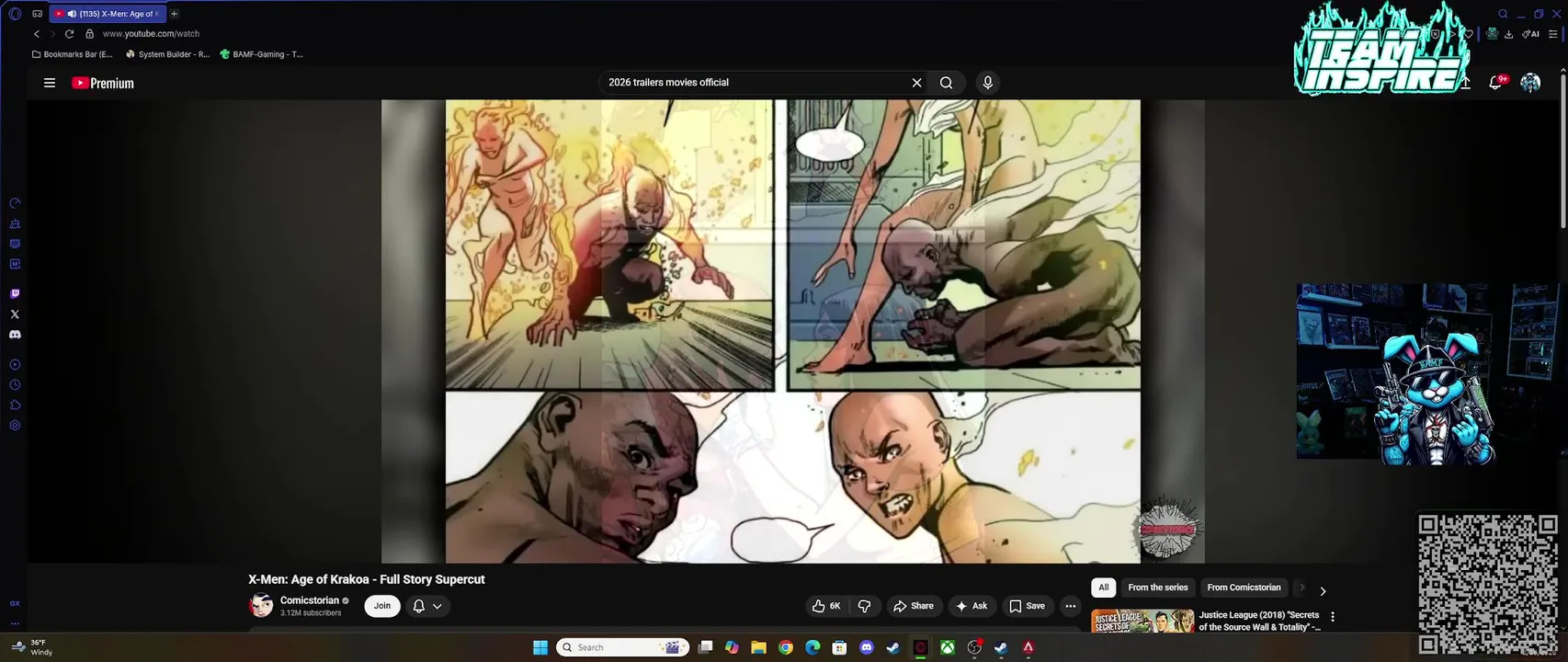Click the video title X-Men: Age of Krakoa
Image resolution: width=1568 pixels, height=662 pixels.
click(x=366, y=579)
